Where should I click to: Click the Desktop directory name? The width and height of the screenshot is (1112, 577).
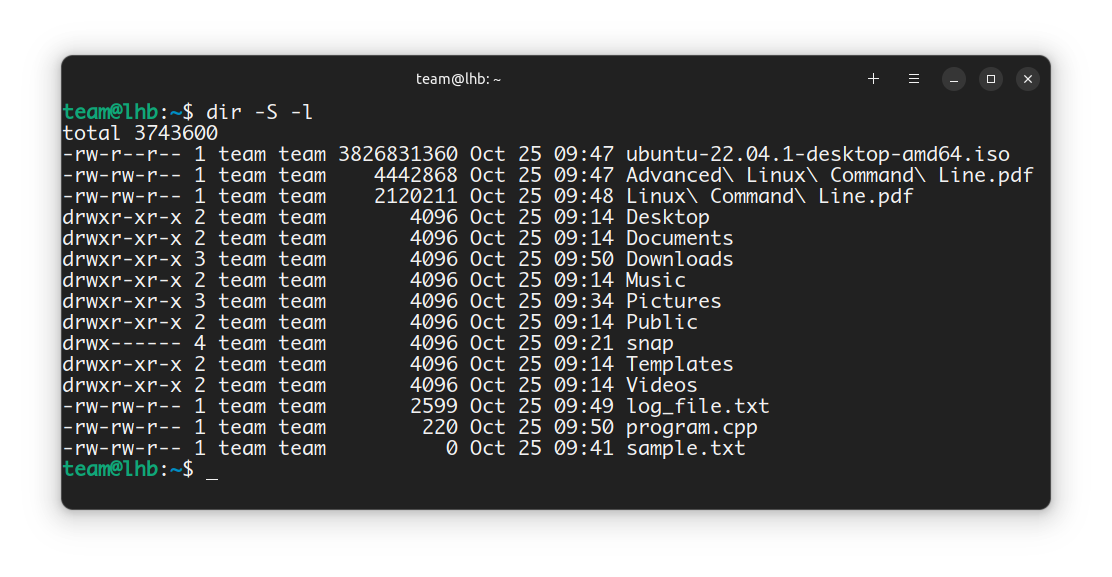point(667,218)
